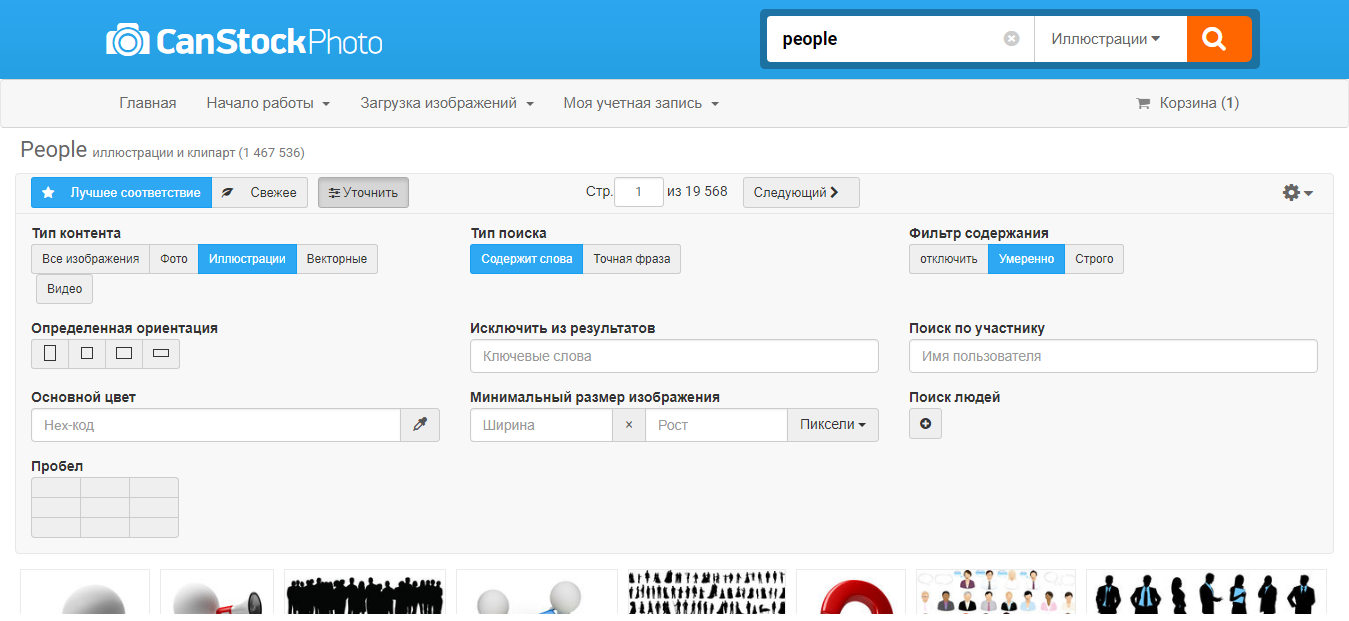Focus the Ширина width field
The width and height of the screenshot is (1349, 621).
[x=541, y=425]
